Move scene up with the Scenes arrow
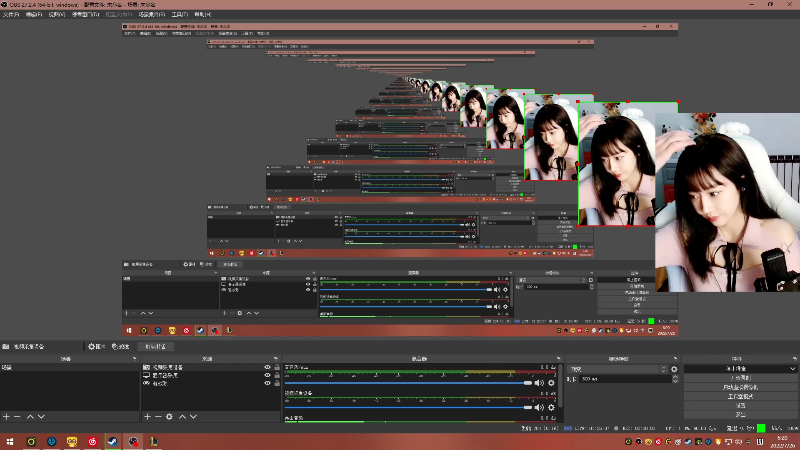 click(30, 417)
